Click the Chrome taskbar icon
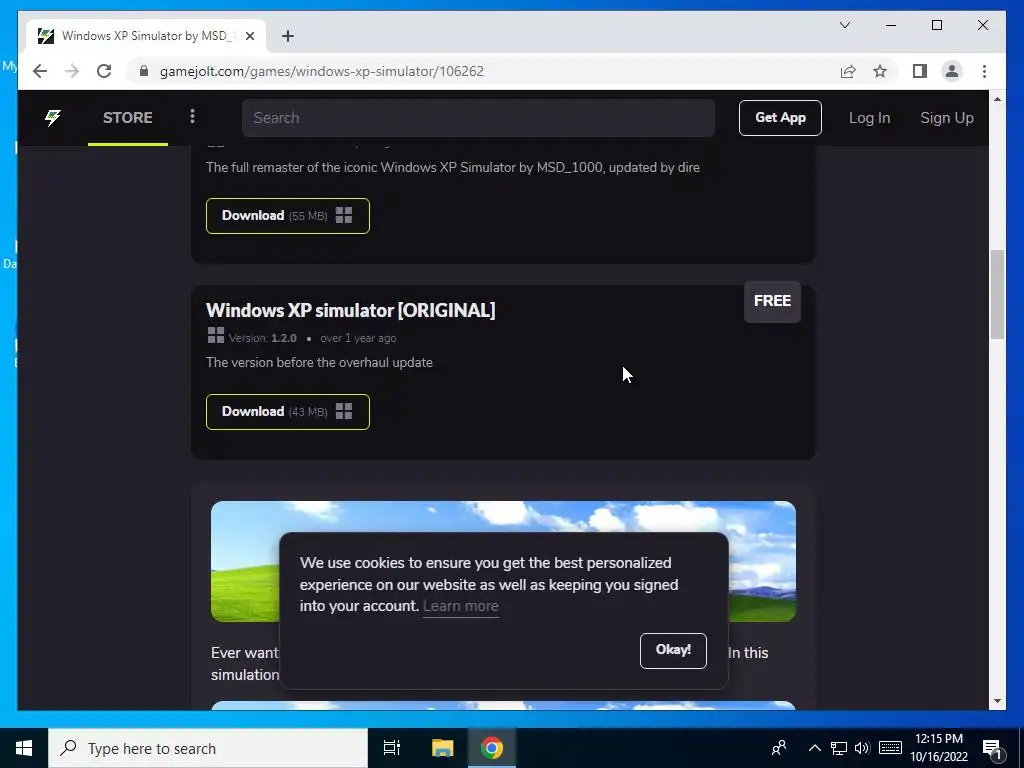 492,748
